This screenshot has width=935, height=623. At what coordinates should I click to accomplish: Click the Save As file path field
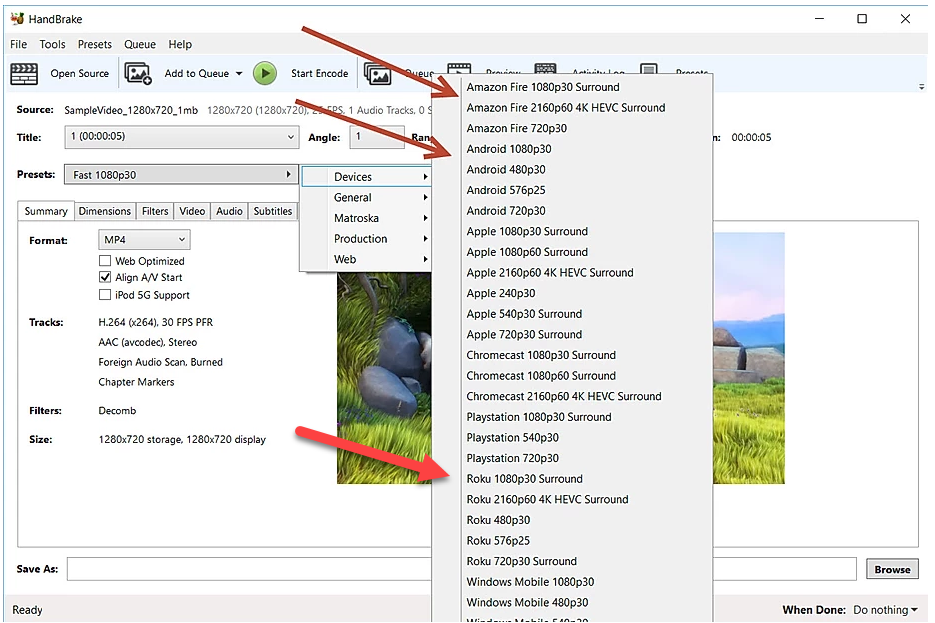tap(462, 569)
